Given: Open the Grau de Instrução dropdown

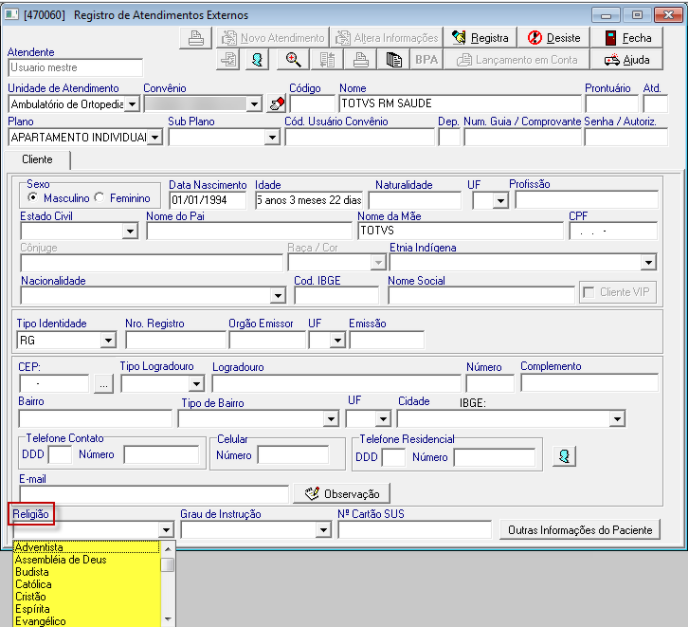Looking at the screenshot, I should 323,530.
